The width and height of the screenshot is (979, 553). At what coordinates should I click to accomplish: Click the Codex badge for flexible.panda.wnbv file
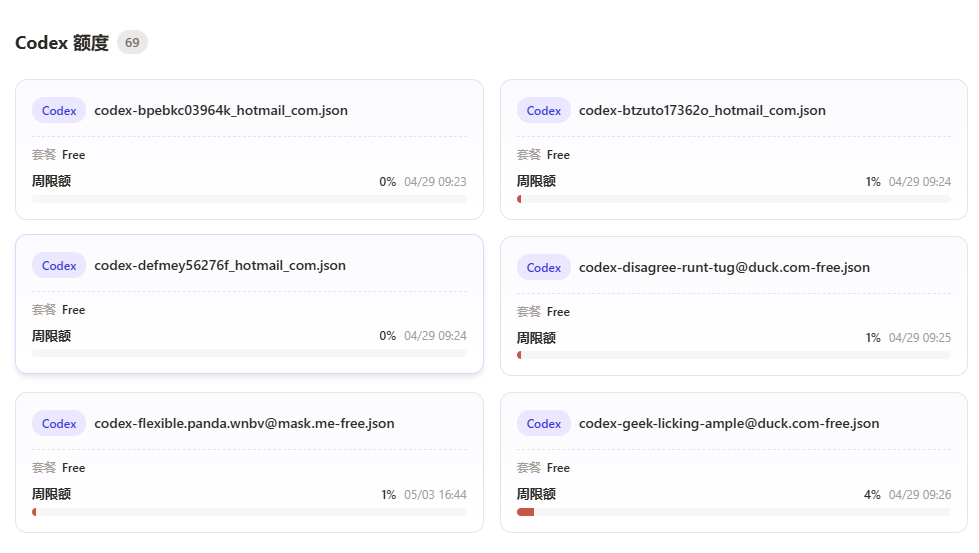[59, 423]
